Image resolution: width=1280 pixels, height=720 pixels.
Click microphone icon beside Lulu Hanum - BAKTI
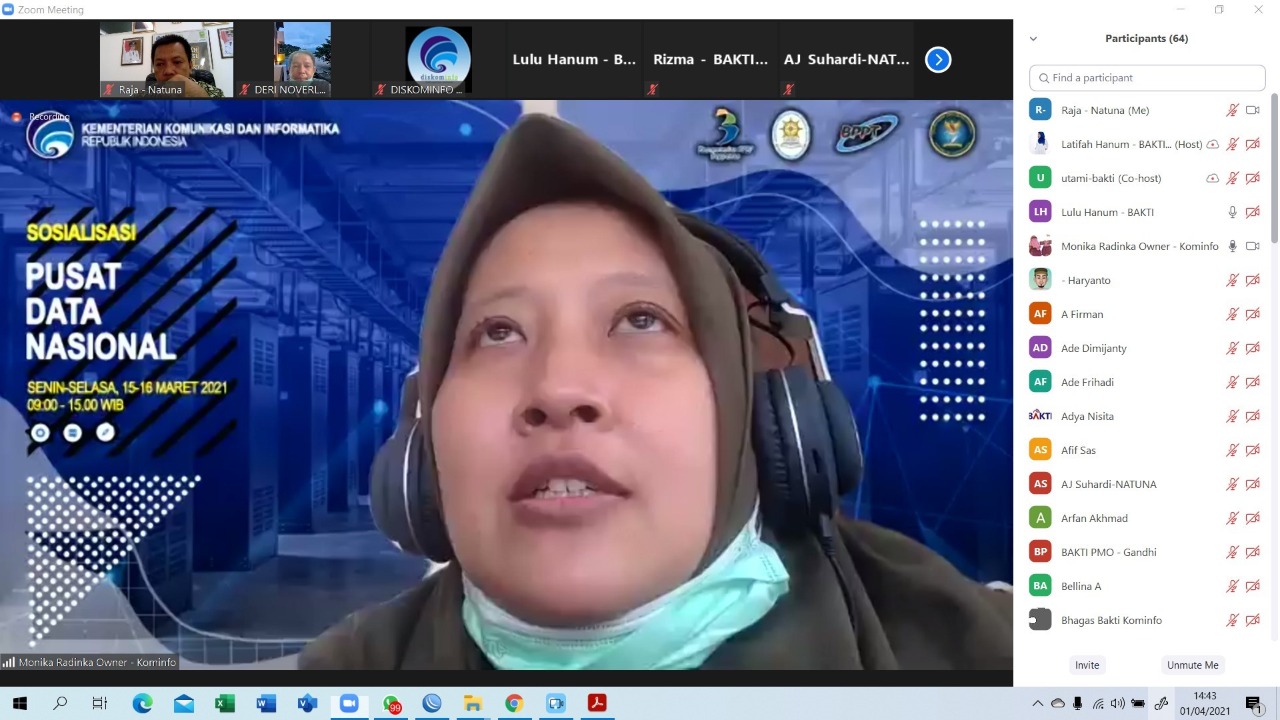pyautogui.click(x=1232, y=212)
